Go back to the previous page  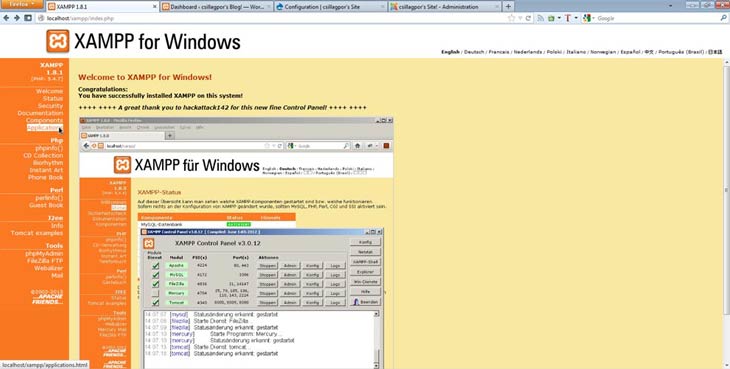pos(7,18)
